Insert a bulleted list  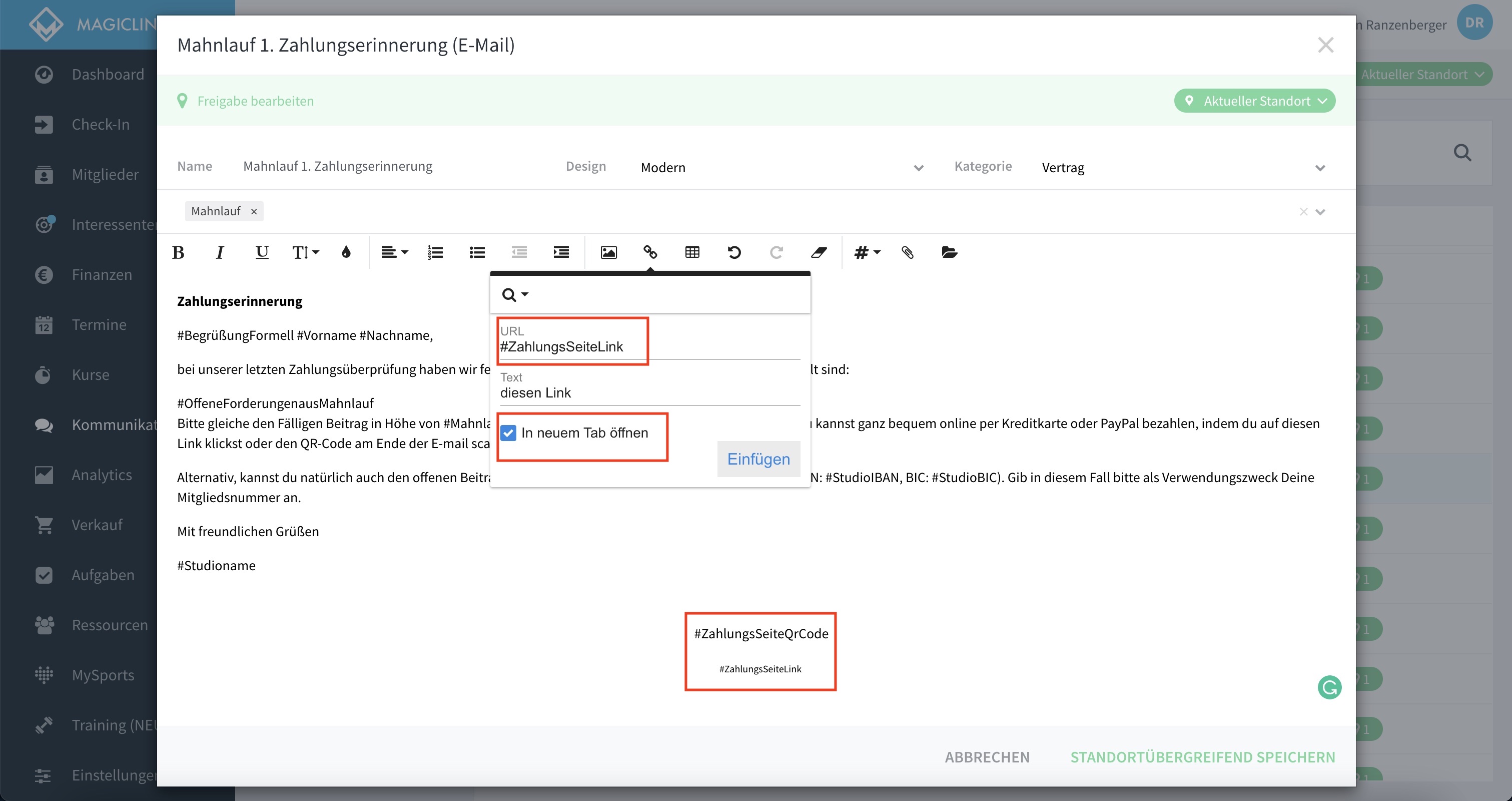point(477,252)
